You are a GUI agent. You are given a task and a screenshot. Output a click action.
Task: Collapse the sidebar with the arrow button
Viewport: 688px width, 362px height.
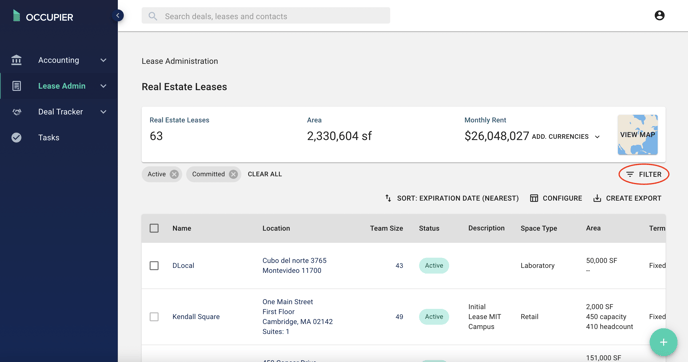pos(118,16)
